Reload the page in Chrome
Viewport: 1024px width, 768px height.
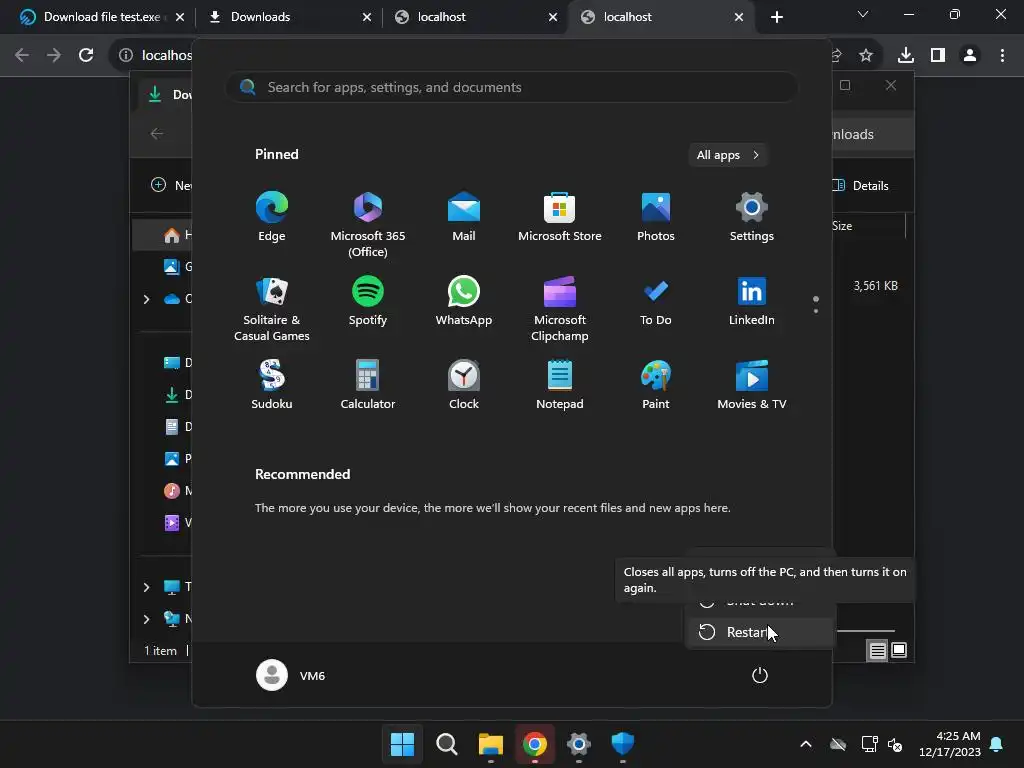click(86, 55)
